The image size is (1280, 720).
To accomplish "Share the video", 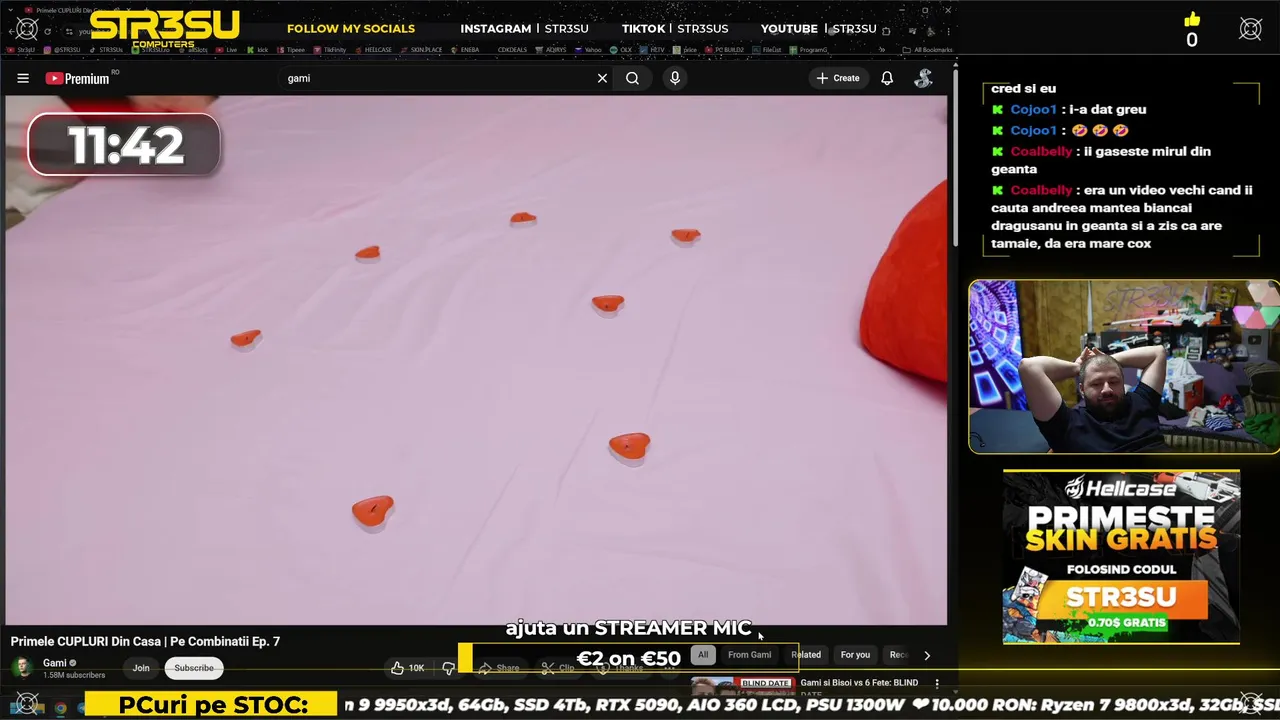I will pos(499,668).
